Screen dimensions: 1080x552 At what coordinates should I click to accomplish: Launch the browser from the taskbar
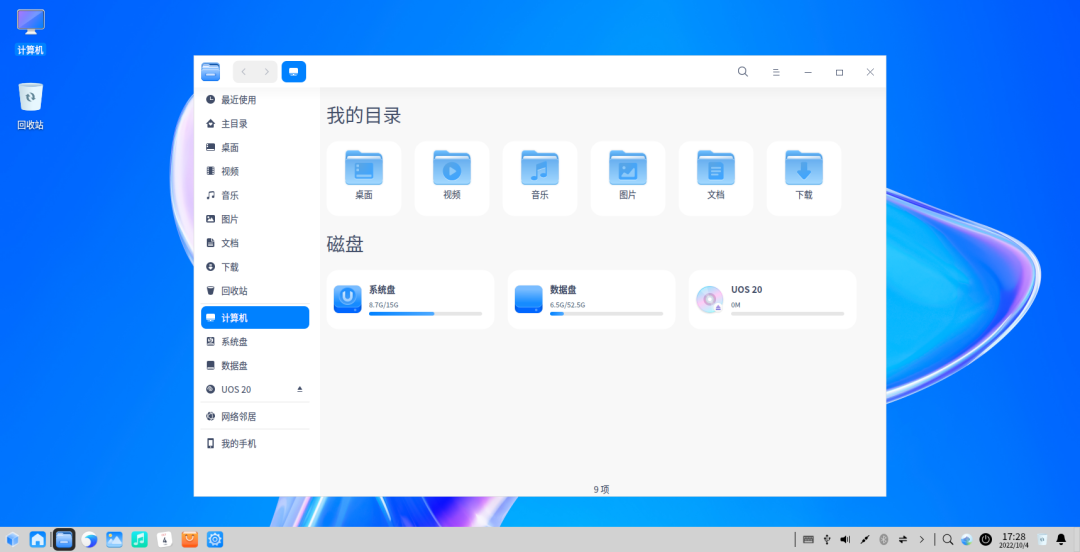[89, 540]
